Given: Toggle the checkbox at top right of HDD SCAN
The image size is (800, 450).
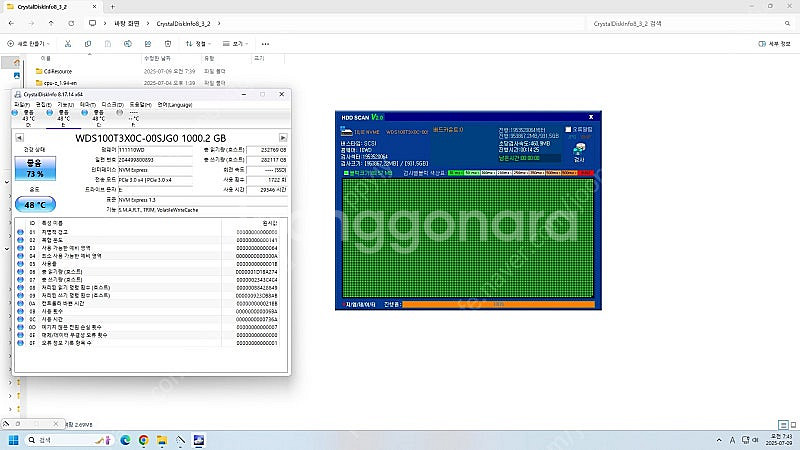Looking at the screenshot, I should (x=568, y=130).
